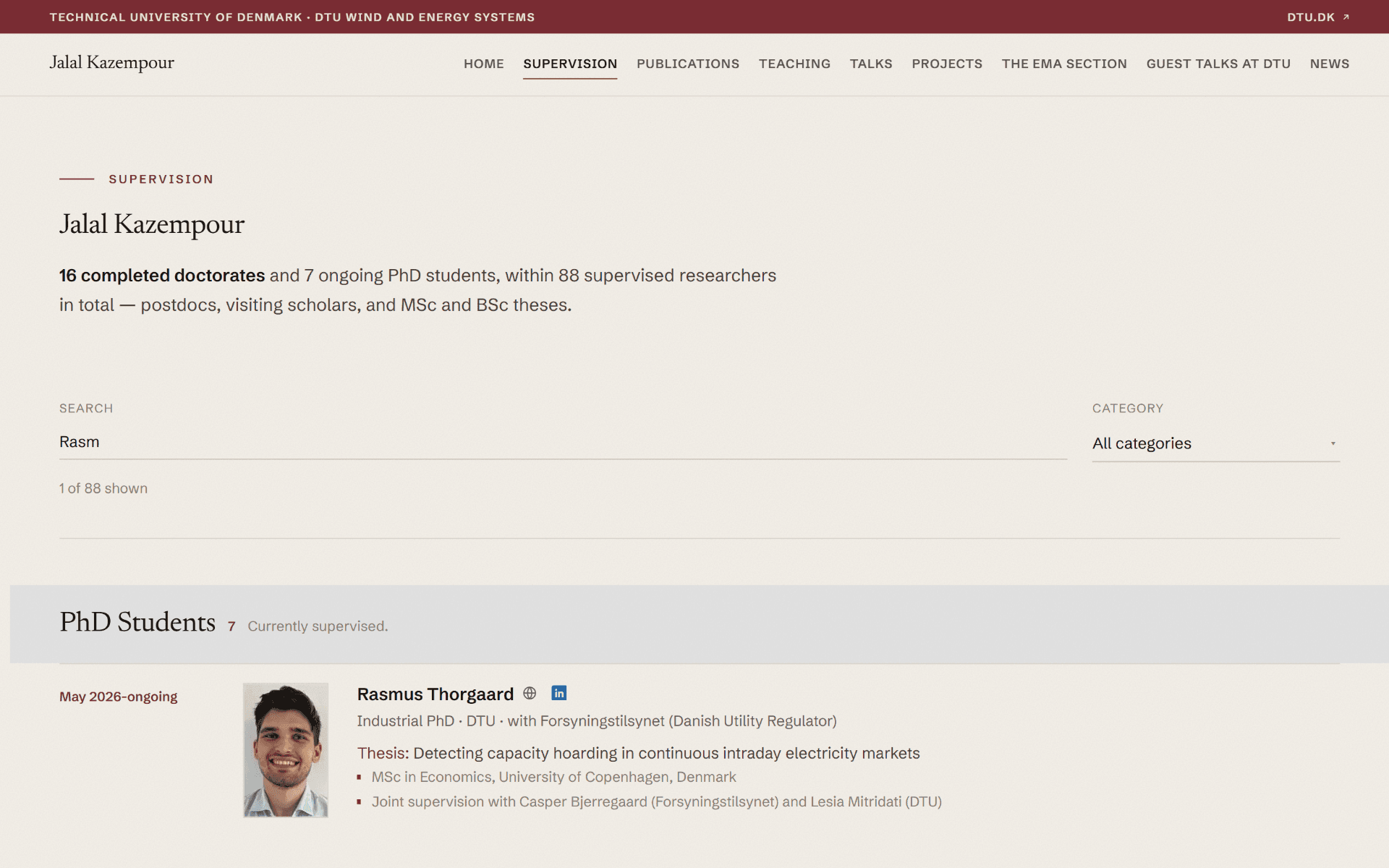View the Projects page

[947, 64]
